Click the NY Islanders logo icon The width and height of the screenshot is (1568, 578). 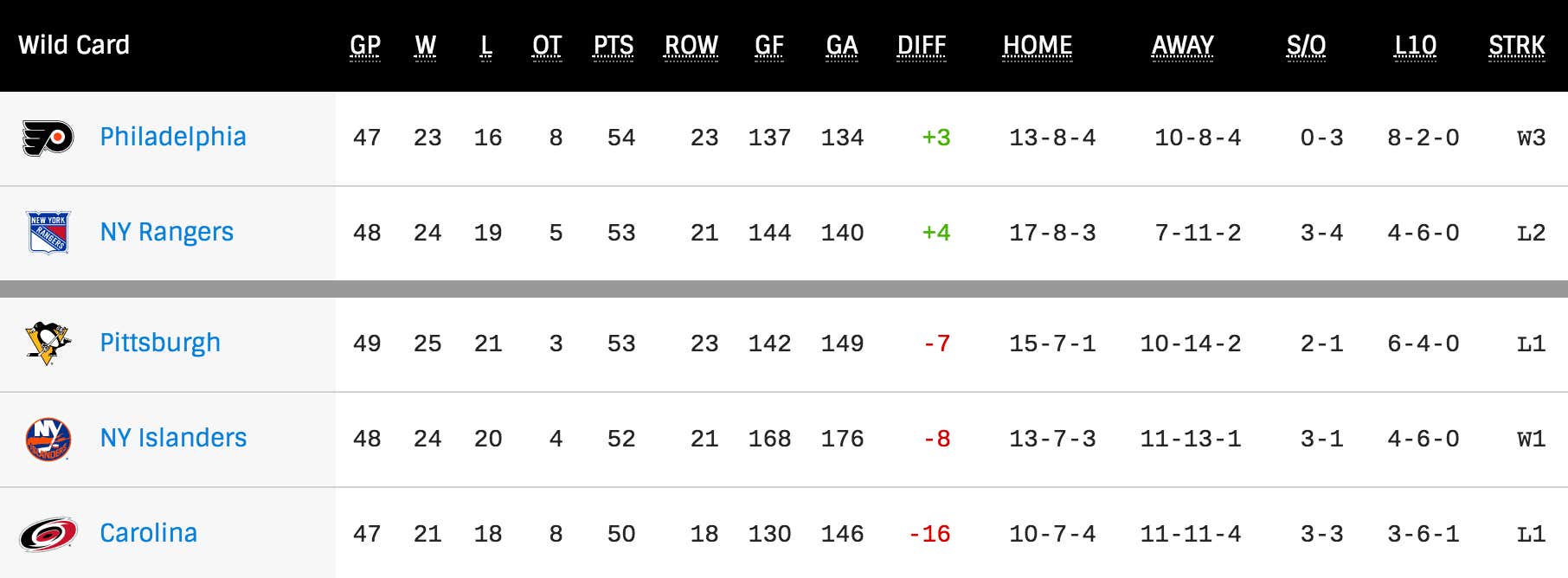click(x=48, y=439)
